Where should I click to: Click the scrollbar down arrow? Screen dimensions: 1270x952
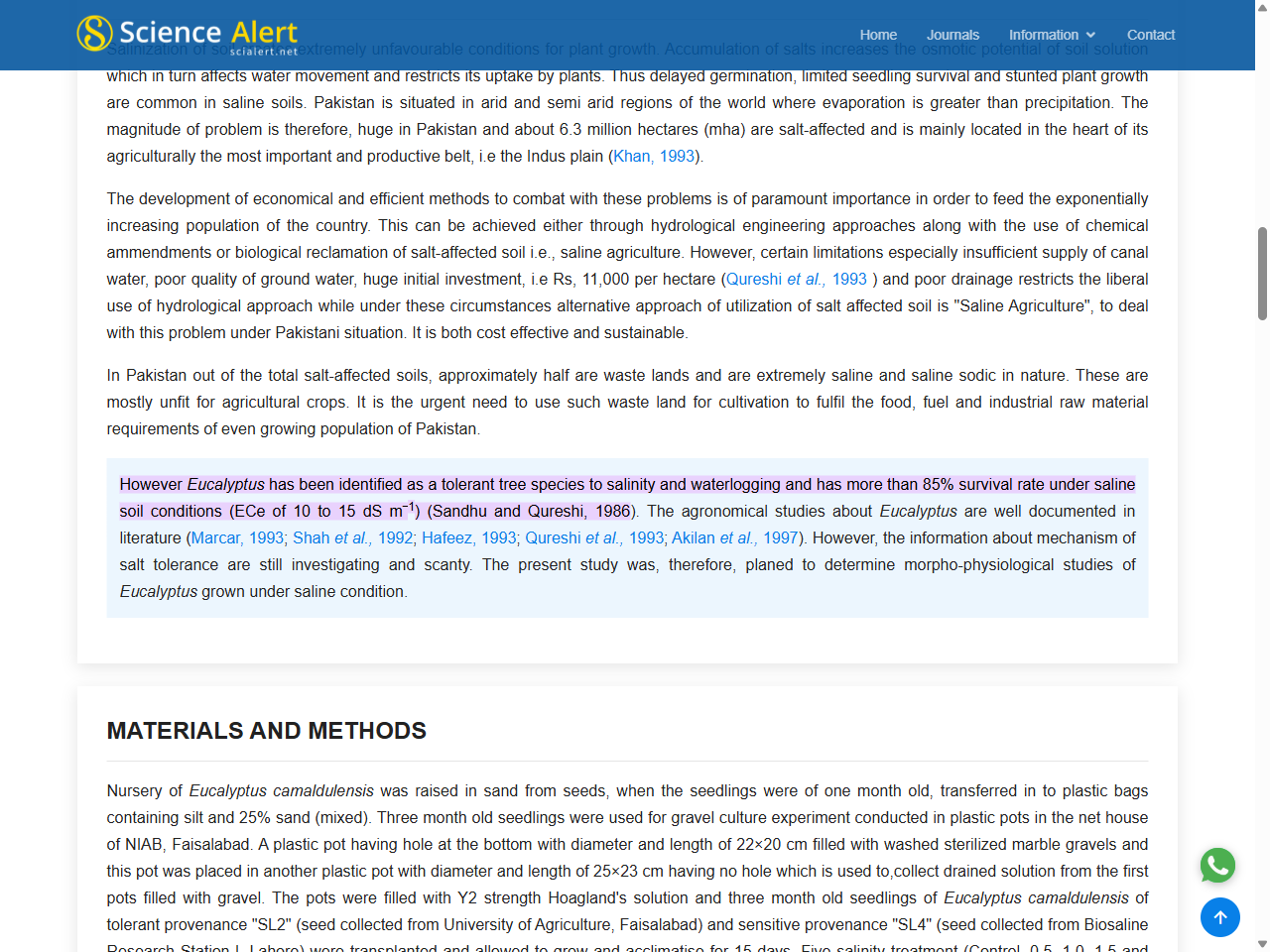(x=1262, y=944)
